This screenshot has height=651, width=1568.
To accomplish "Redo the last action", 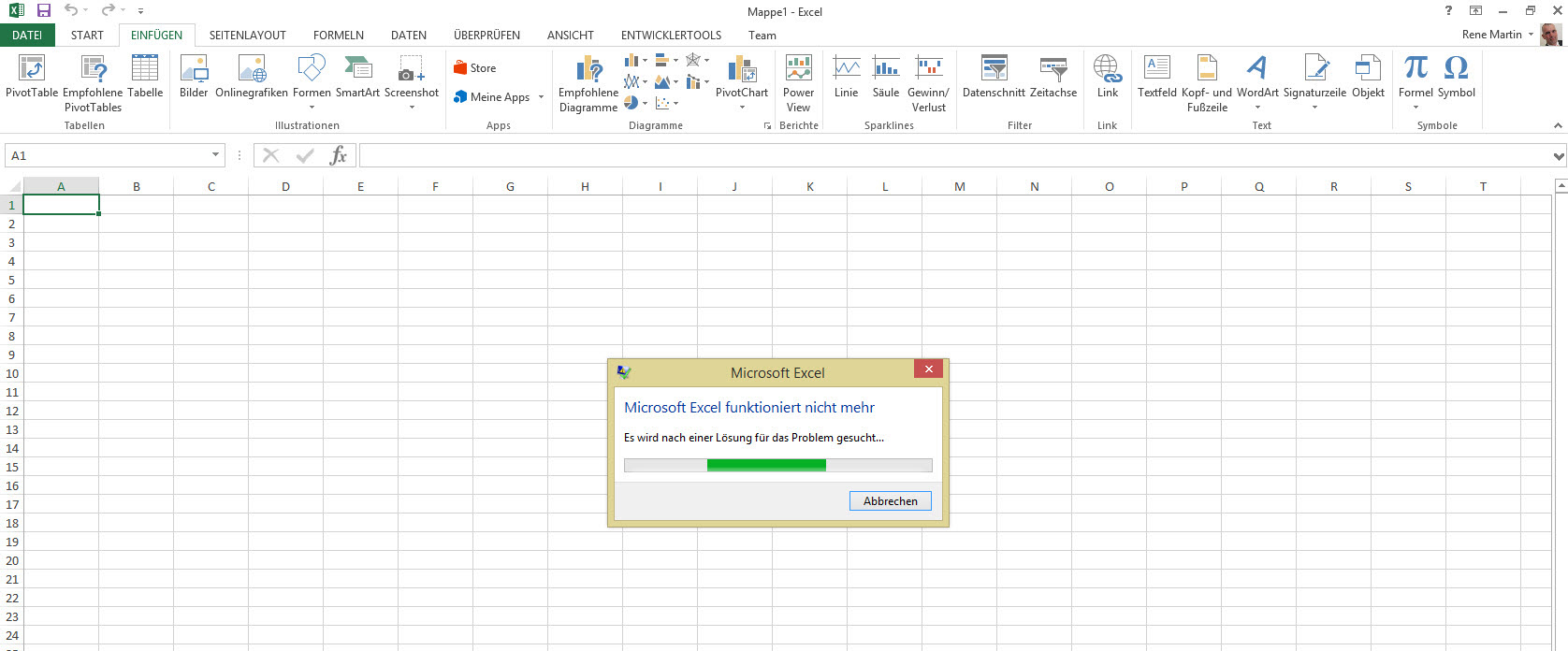I will (108, 10).
